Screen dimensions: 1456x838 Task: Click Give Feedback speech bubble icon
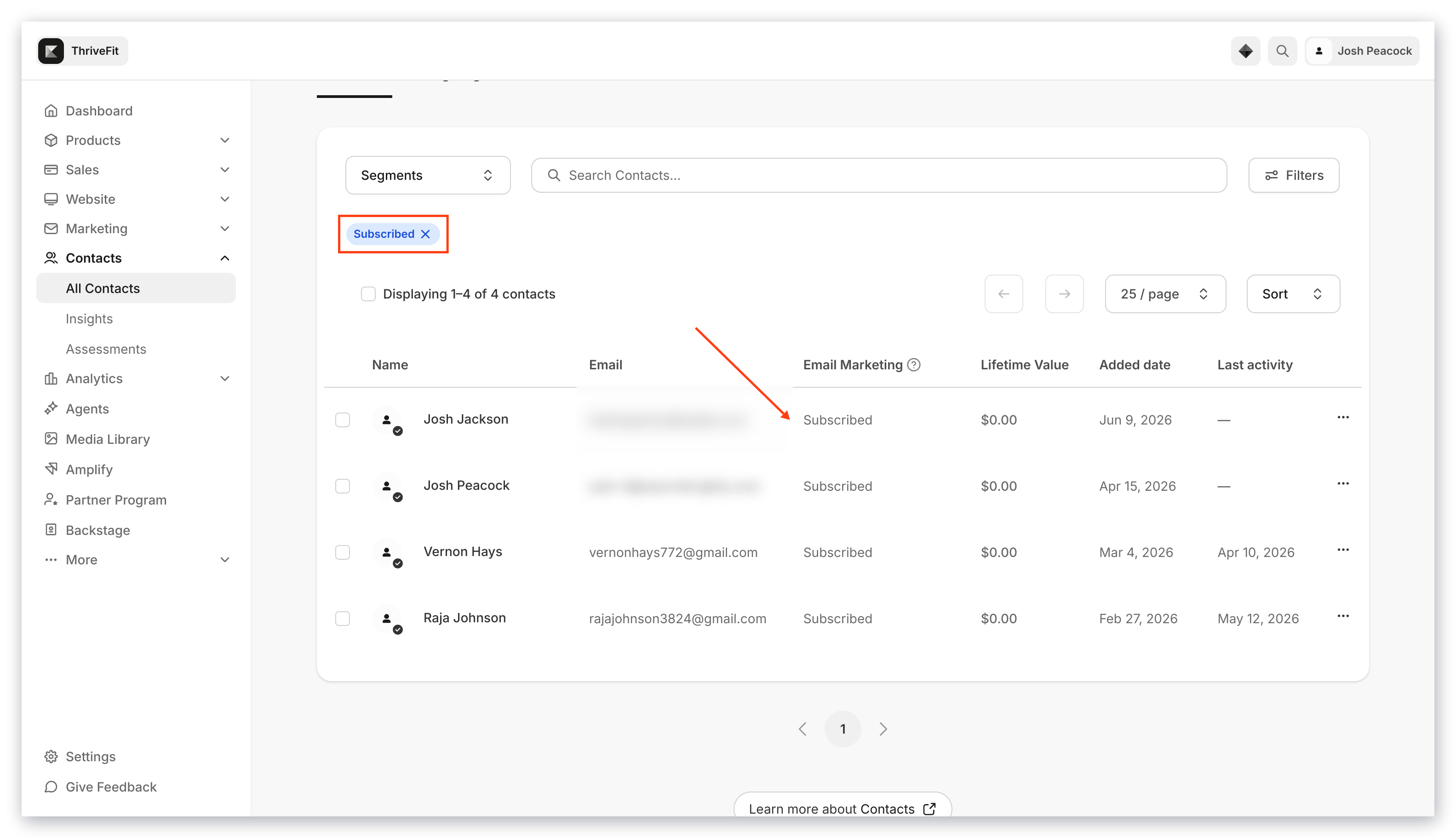(x=51, y=786)
